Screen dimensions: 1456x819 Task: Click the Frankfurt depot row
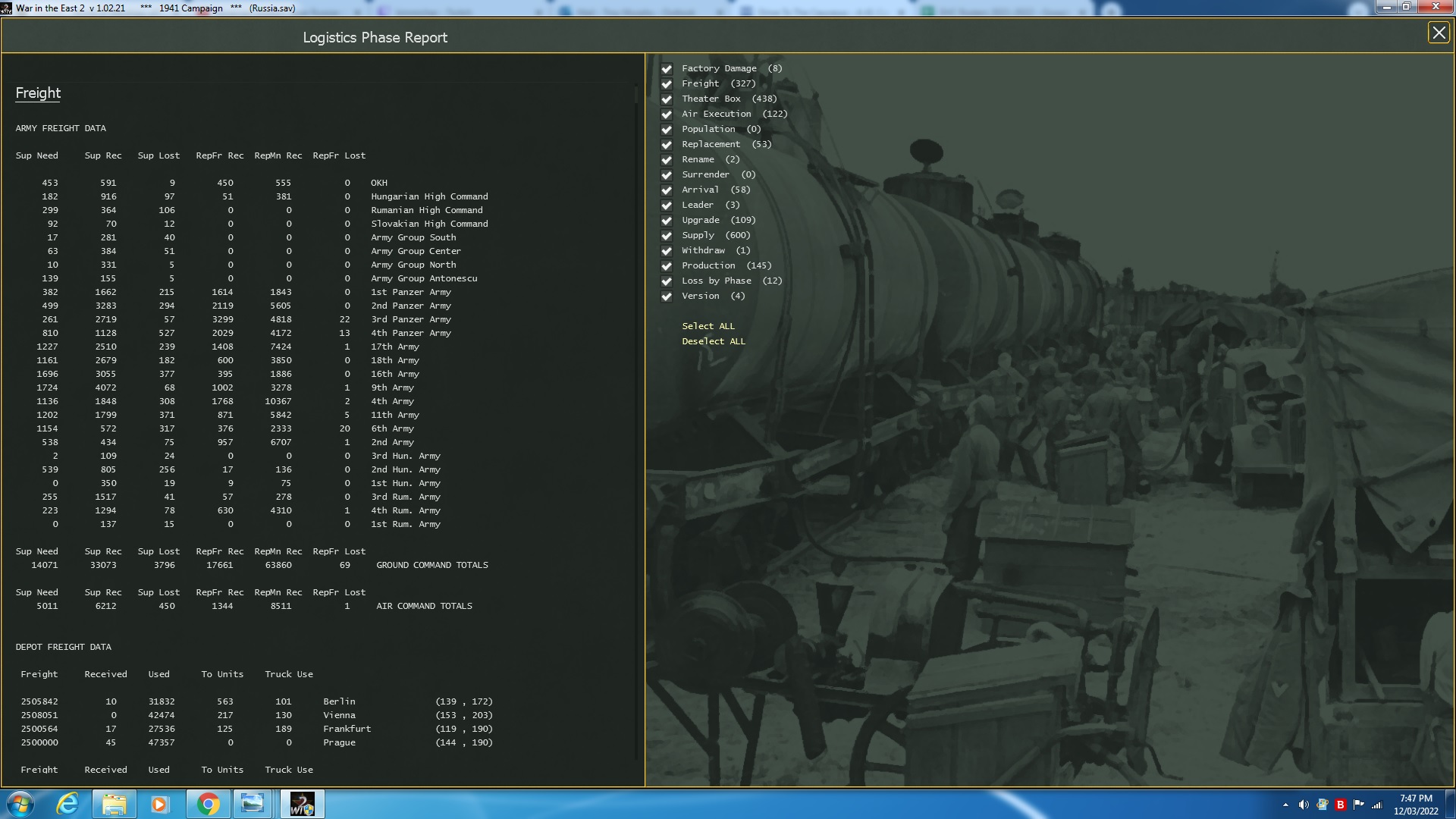coord(256,729)
